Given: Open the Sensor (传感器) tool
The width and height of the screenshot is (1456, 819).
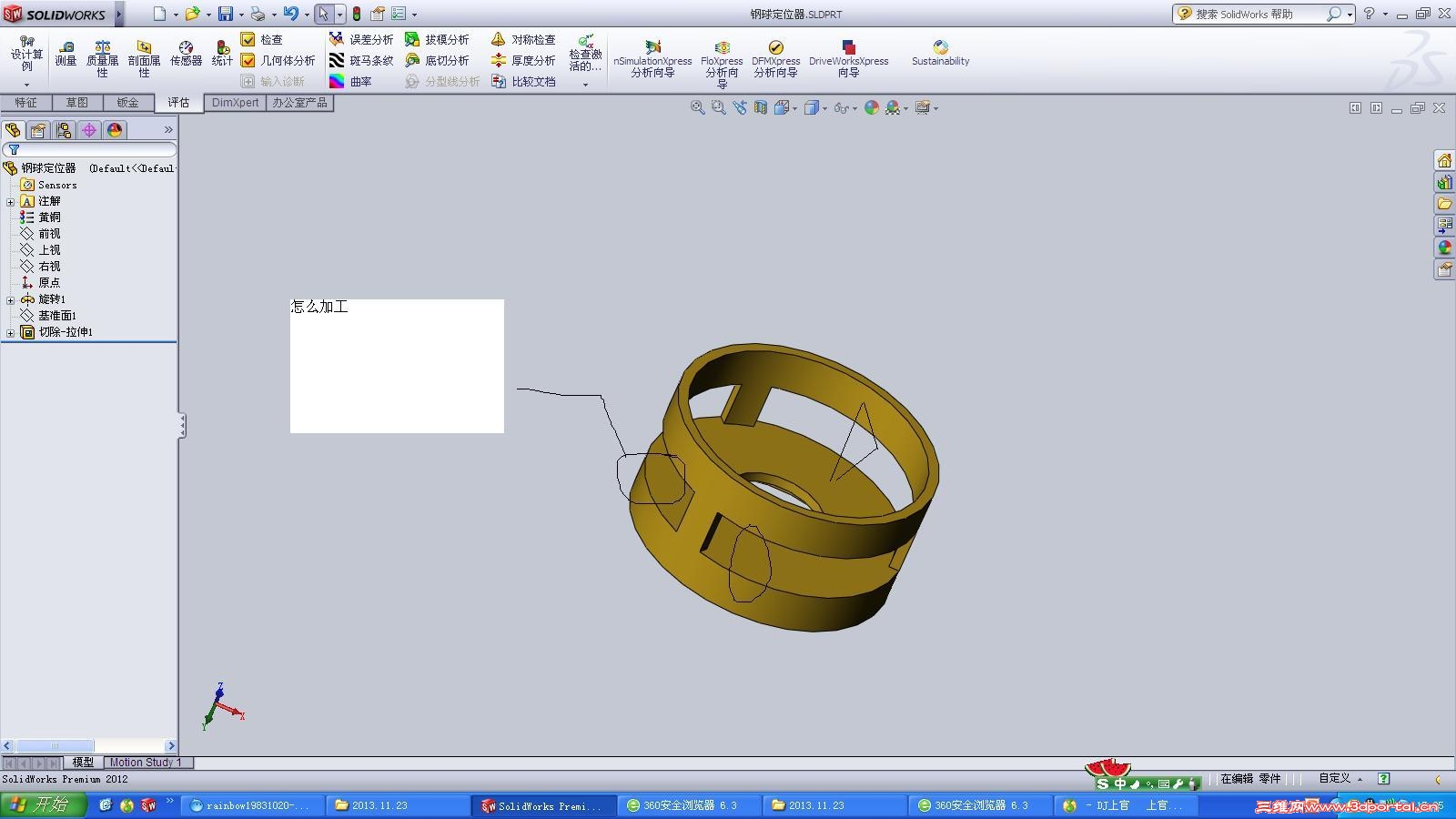Looking at the screenshot, I should pyautogui.click(x=186, y=54).
